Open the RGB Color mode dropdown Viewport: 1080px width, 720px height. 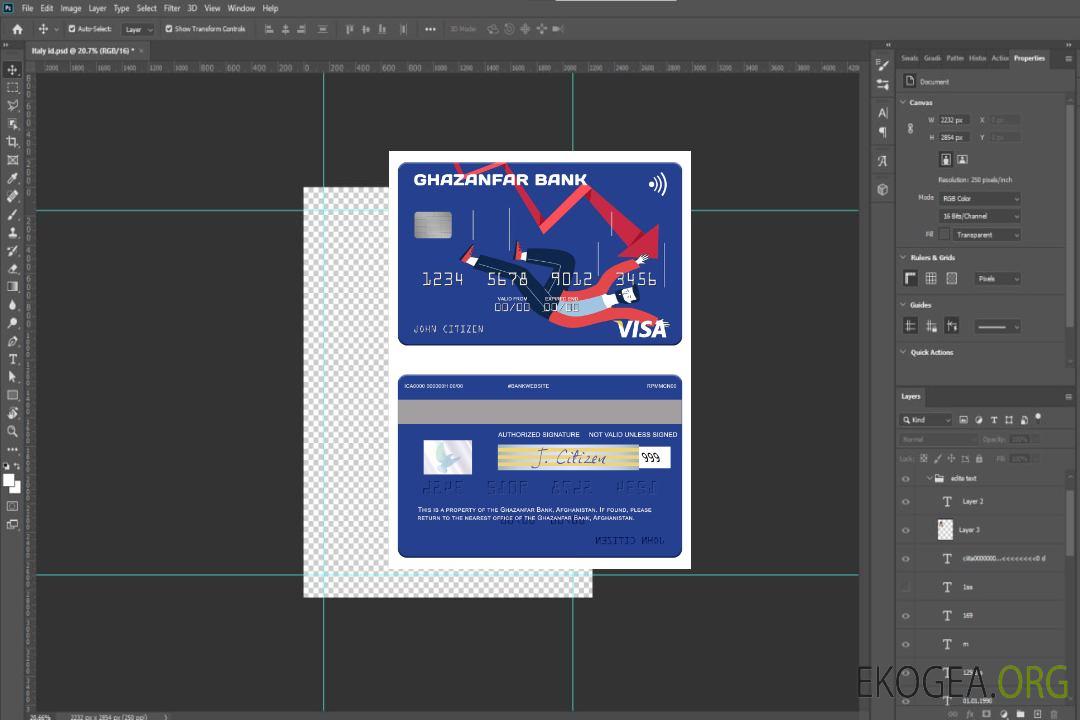[979, 198]
